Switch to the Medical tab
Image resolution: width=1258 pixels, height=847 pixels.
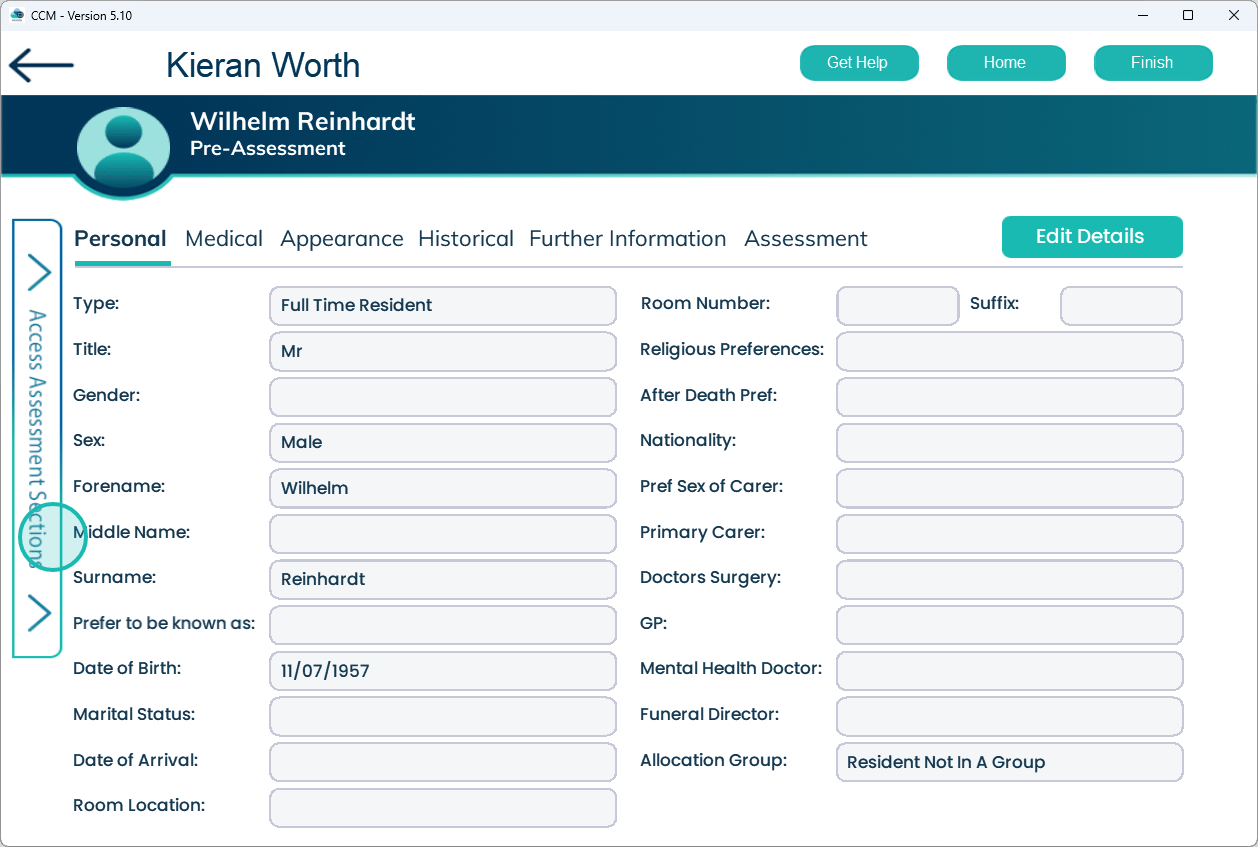pos(224,239)
